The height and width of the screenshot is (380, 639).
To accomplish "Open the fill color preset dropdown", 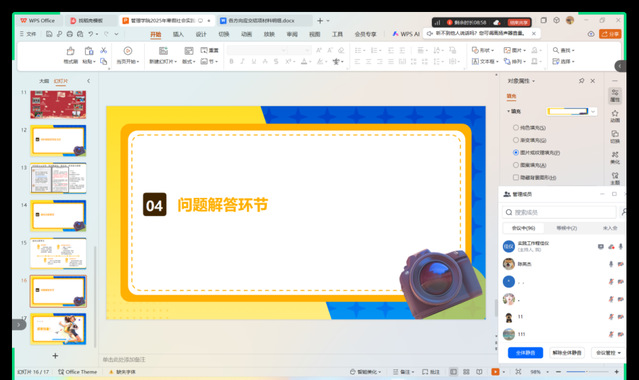I will click(593, 111).
